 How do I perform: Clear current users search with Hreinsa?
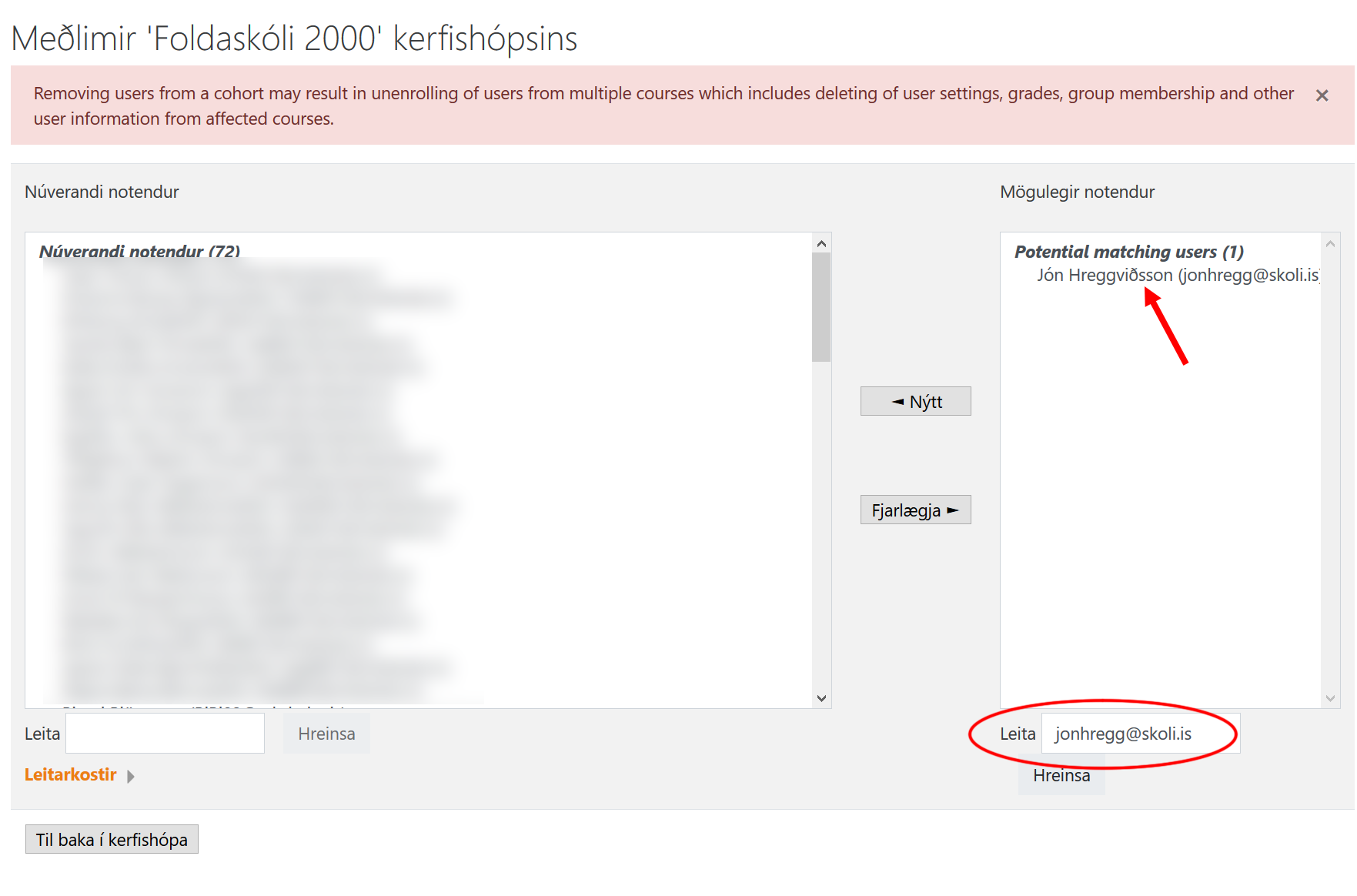[326, 734]
